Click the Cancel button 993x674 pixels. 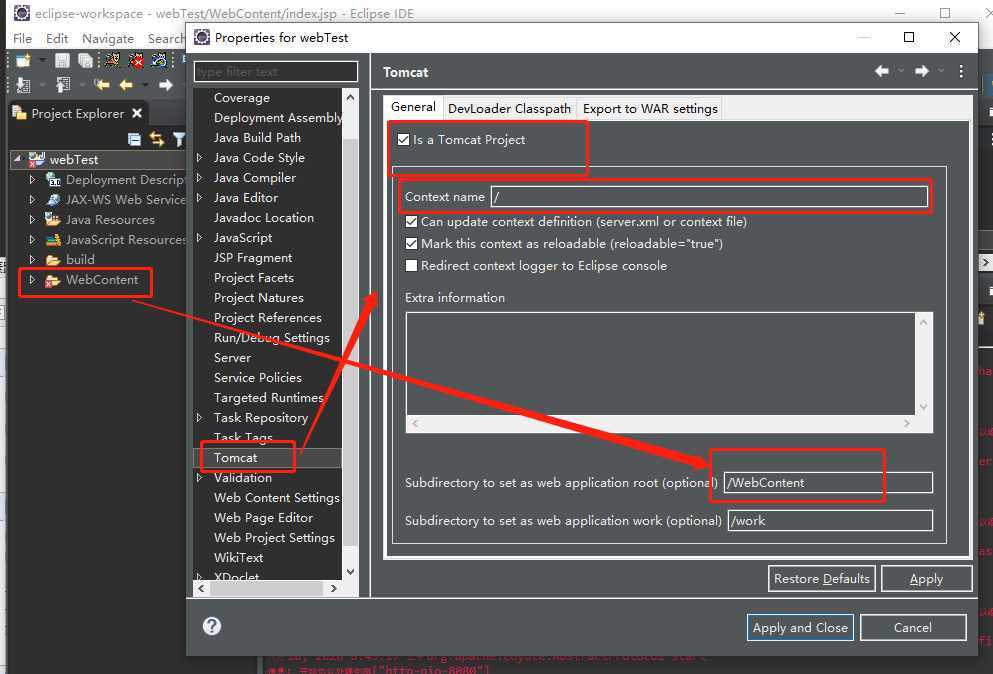(x=913, y=627)
